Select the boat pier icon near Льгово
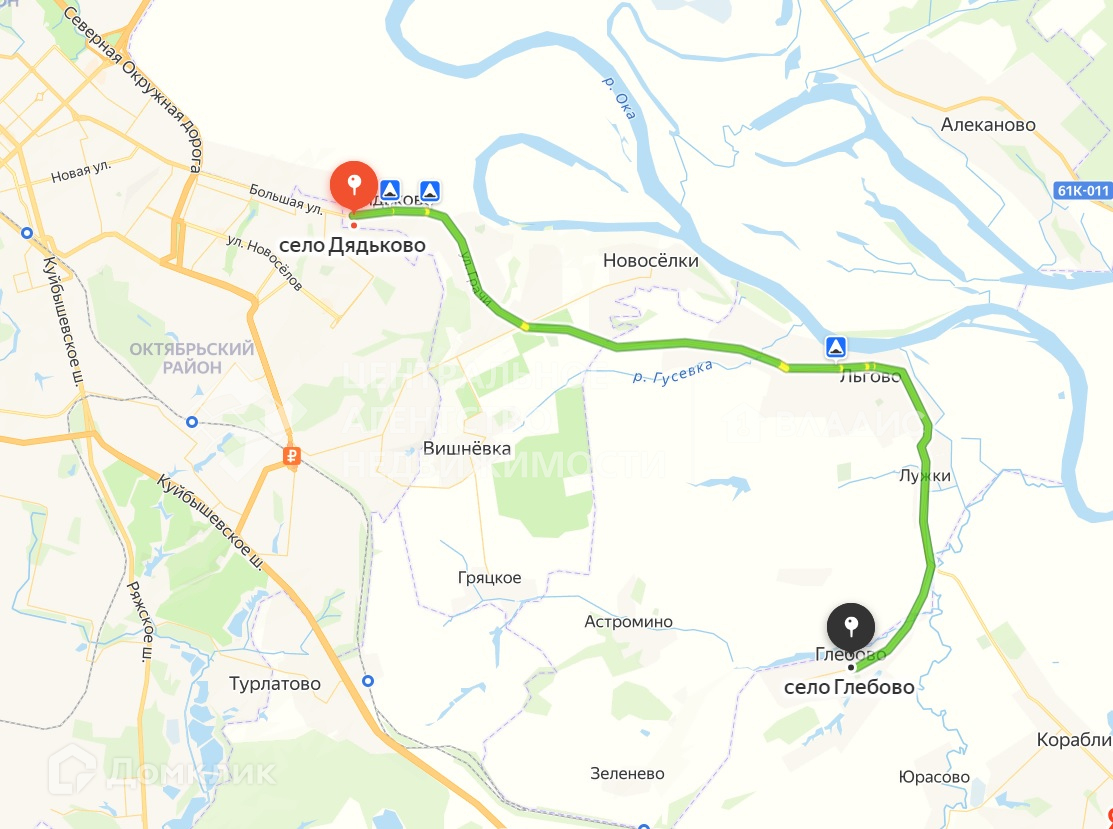 836,347
